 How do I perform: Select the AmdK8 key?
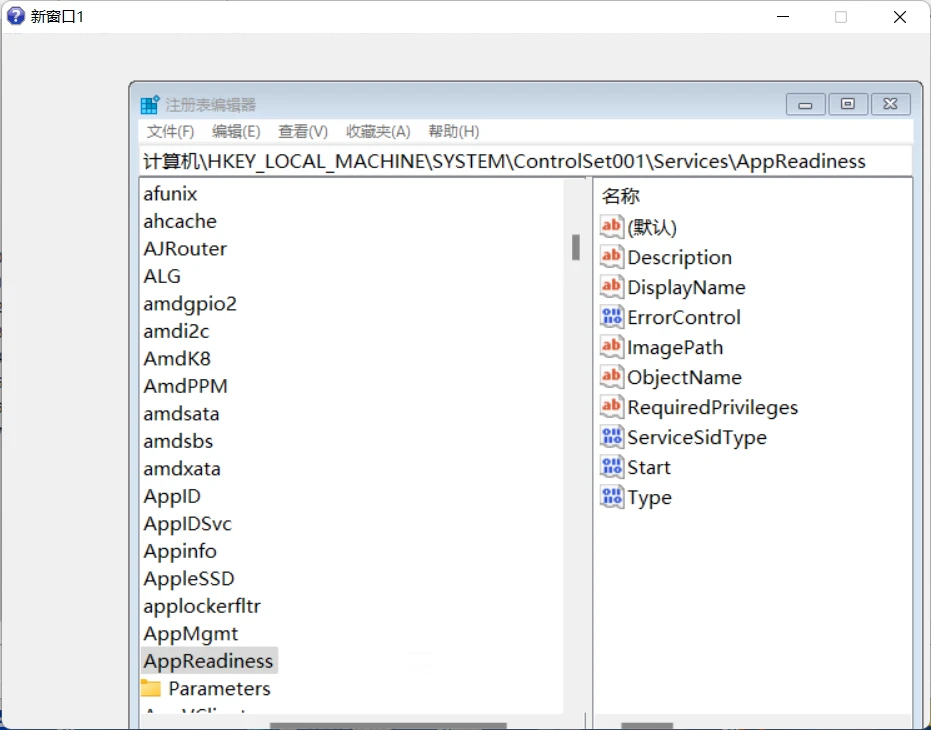177,359
